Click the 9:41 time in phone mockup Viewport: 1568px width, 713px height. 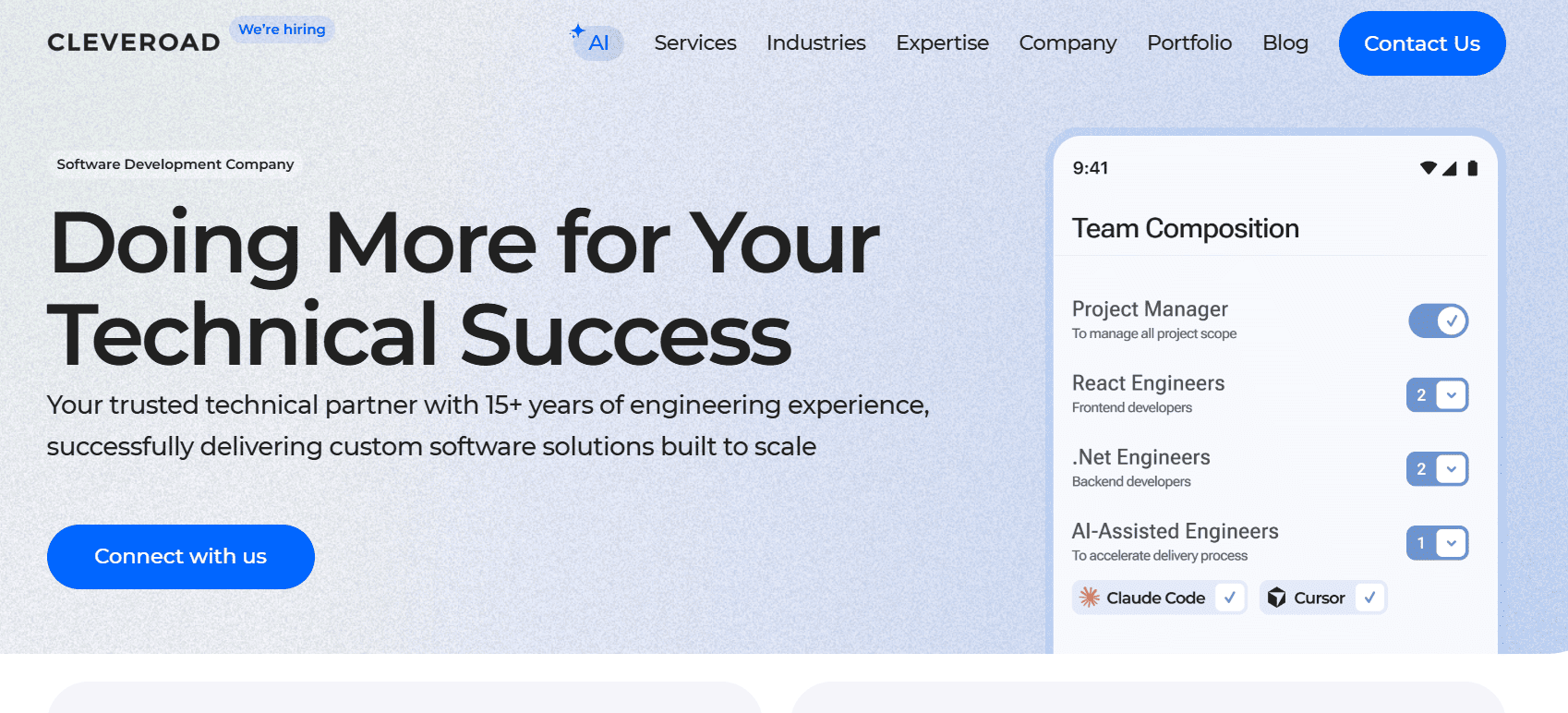1091,168
